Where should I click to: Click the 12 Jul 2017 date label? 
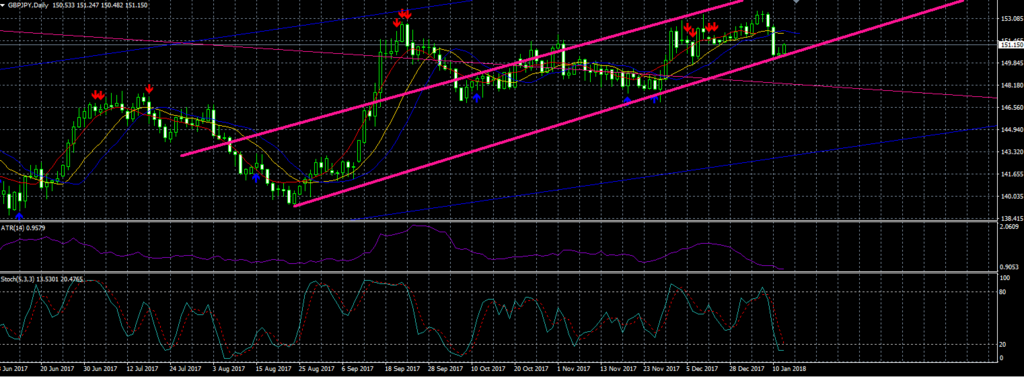pyautogui.click(x=142, y=369)
